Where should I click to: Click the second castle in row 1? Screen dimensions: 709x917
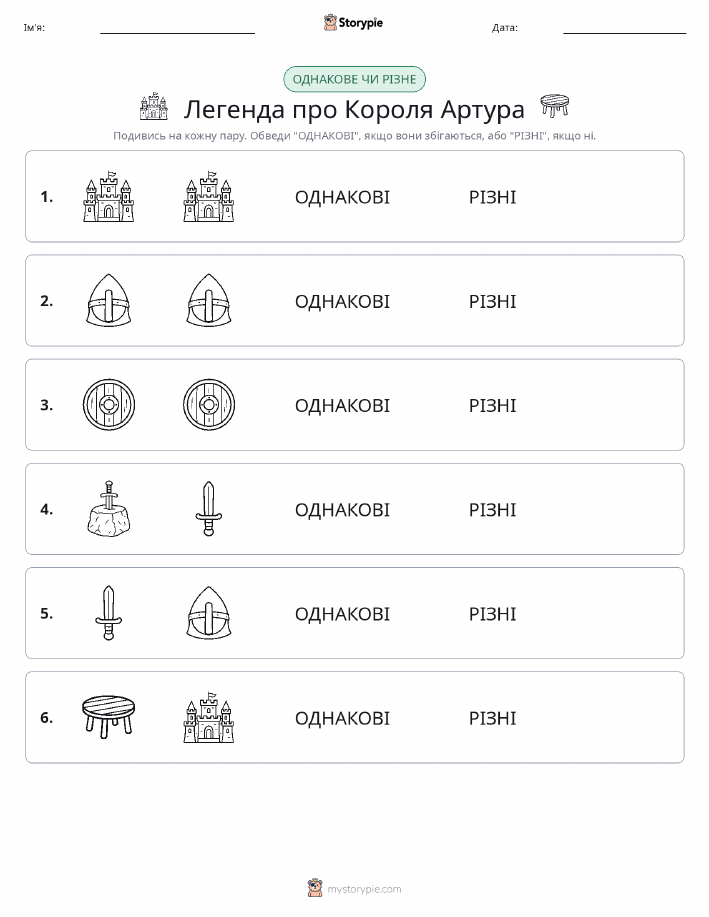[x=209, y=196]
